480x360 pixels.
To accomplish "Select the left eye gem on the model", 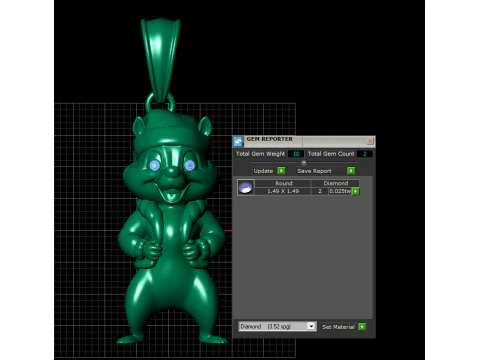I will pos(155,165).
